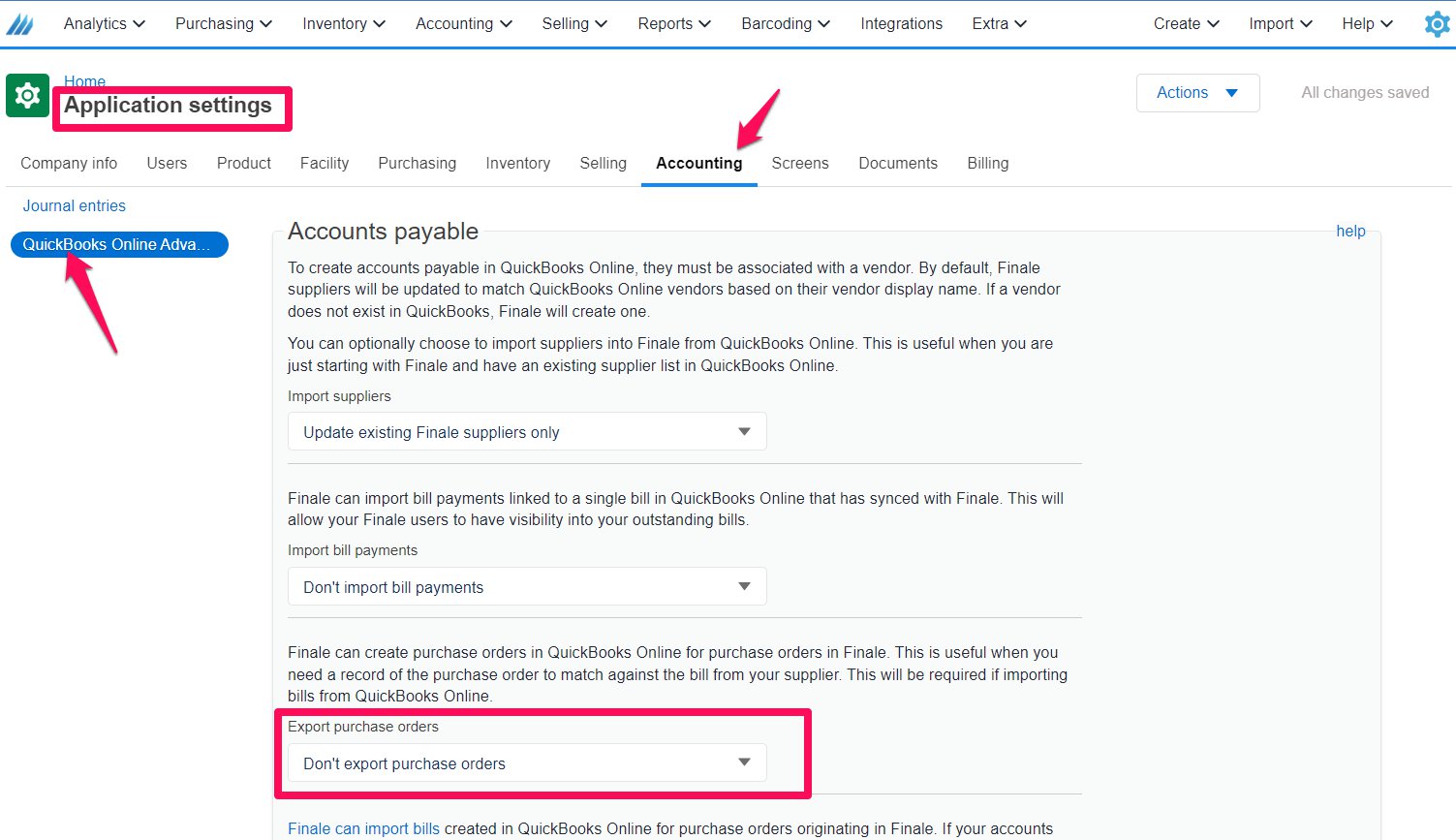The width and height of the screenshot is (1456, 840).
Task: Expand the Export purchase orders dropdown
Action: point(527,763)
